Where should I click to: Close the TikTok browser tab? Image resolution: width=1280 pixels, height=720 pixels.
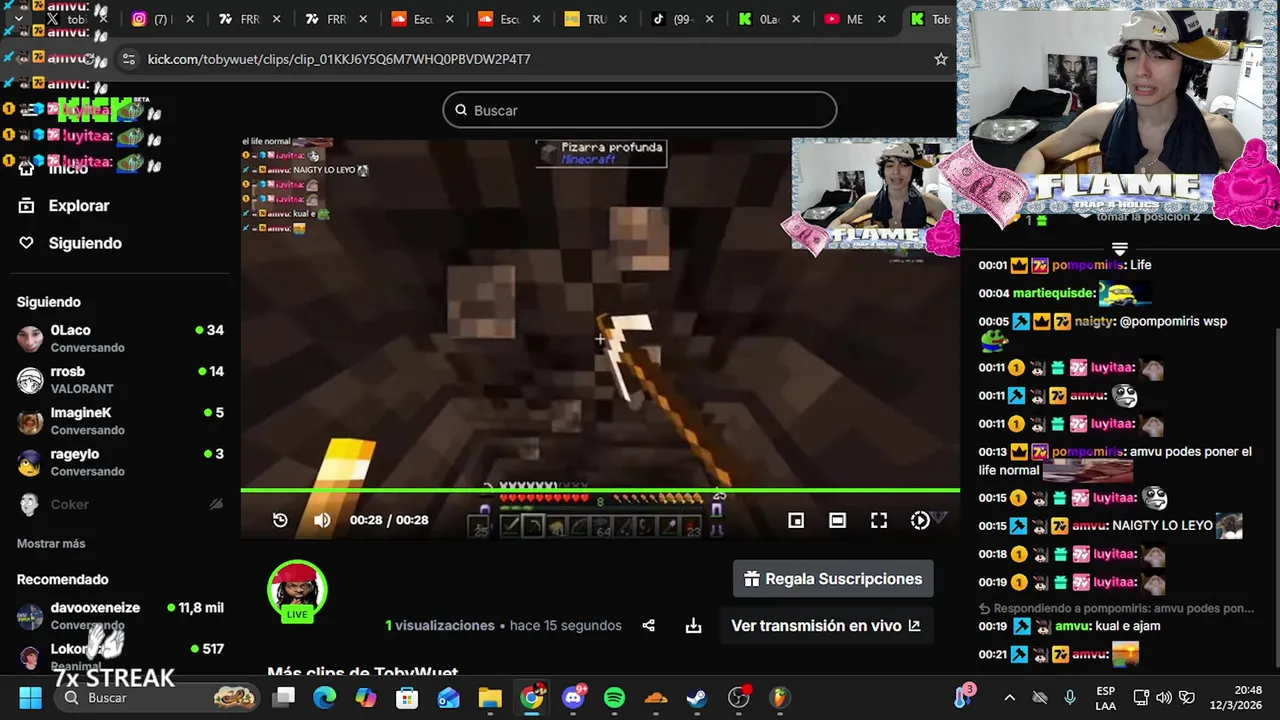click(710, 19)
